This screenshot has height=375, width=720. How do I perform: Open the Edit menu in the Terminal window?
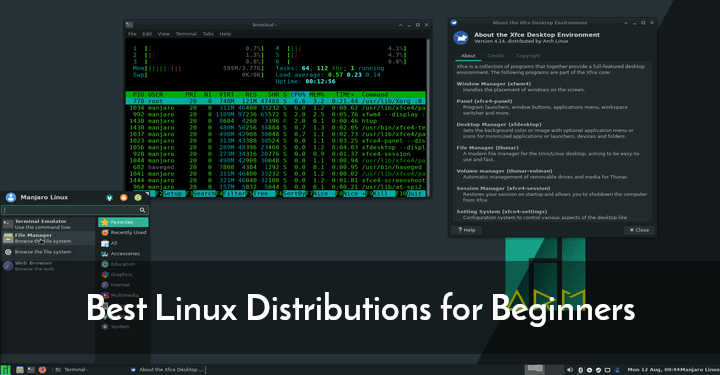click(147, 34)
